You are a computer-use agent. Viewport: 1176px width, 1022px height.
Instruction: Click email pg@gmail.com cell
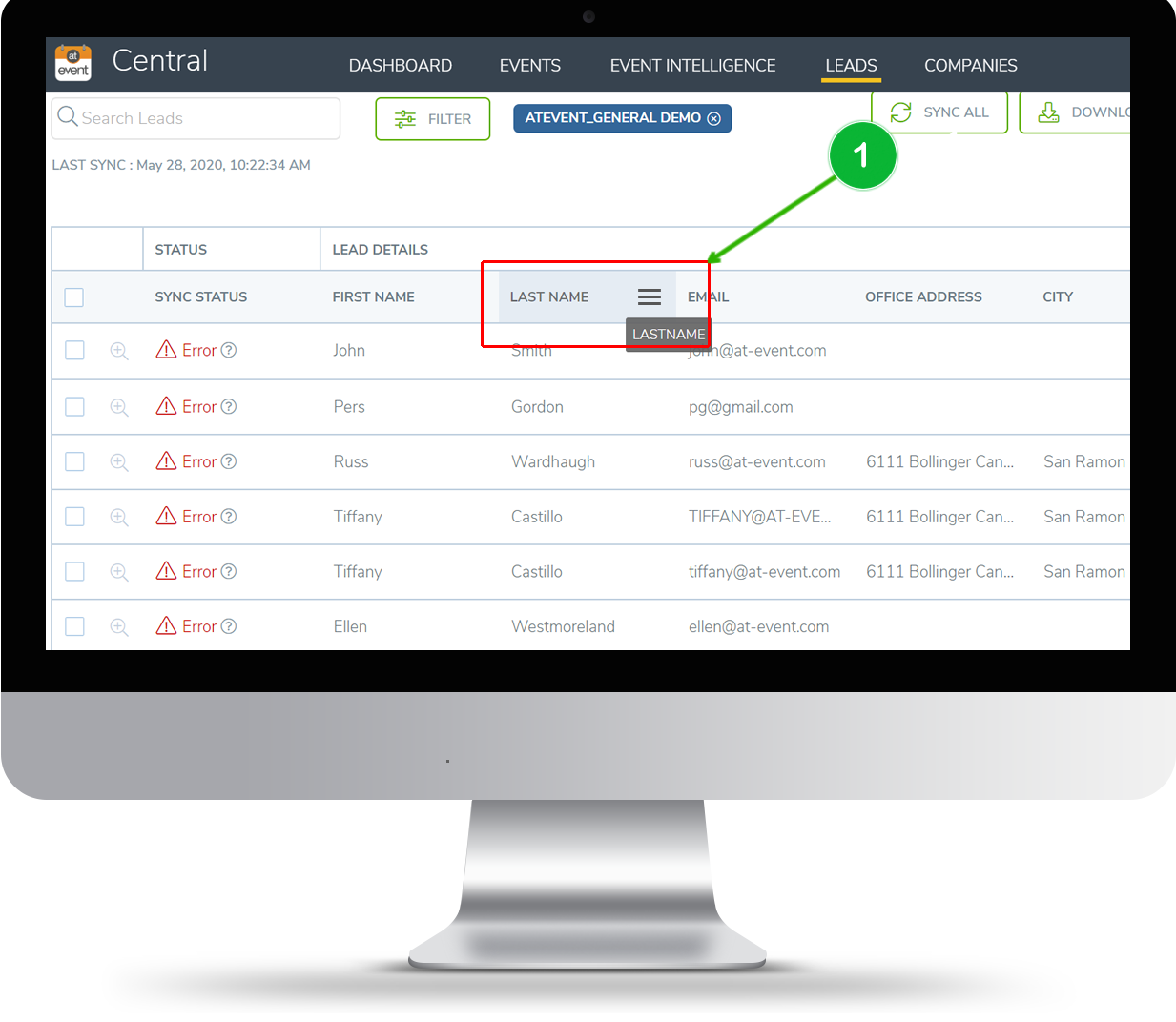740,407
